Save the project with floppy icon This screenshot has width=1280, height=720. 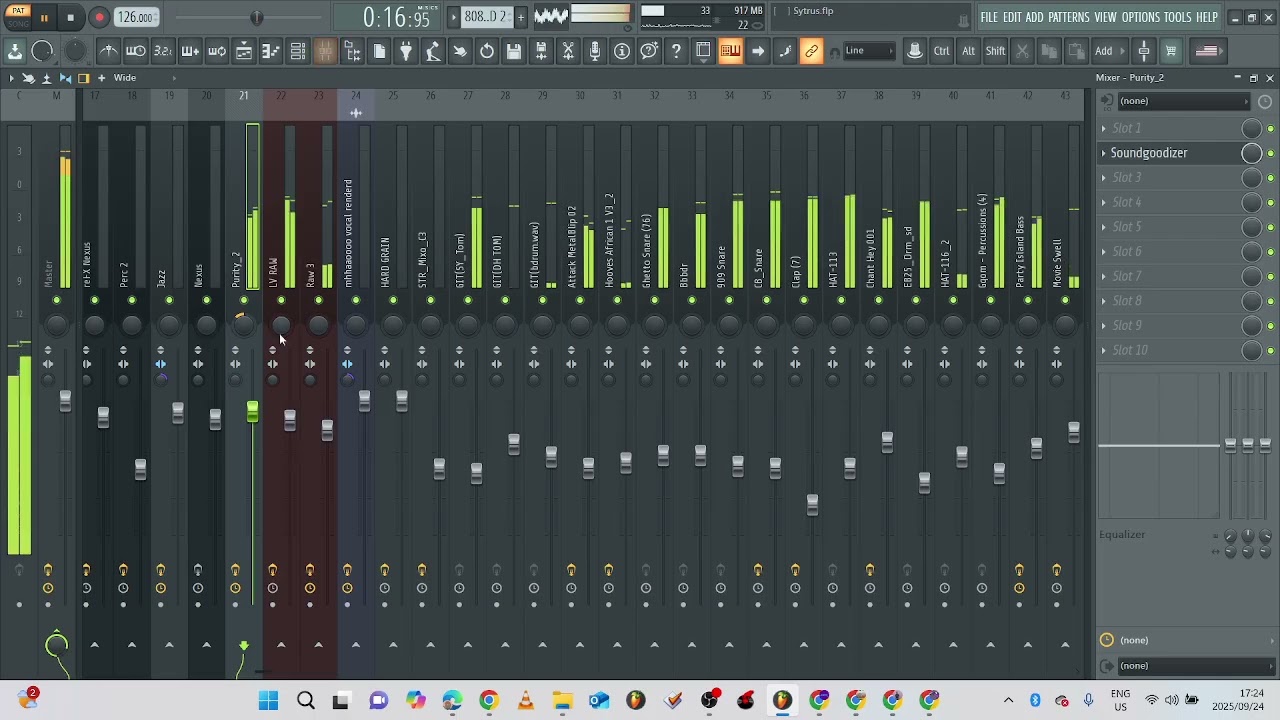pyautogui.click(x=514, y=51)
